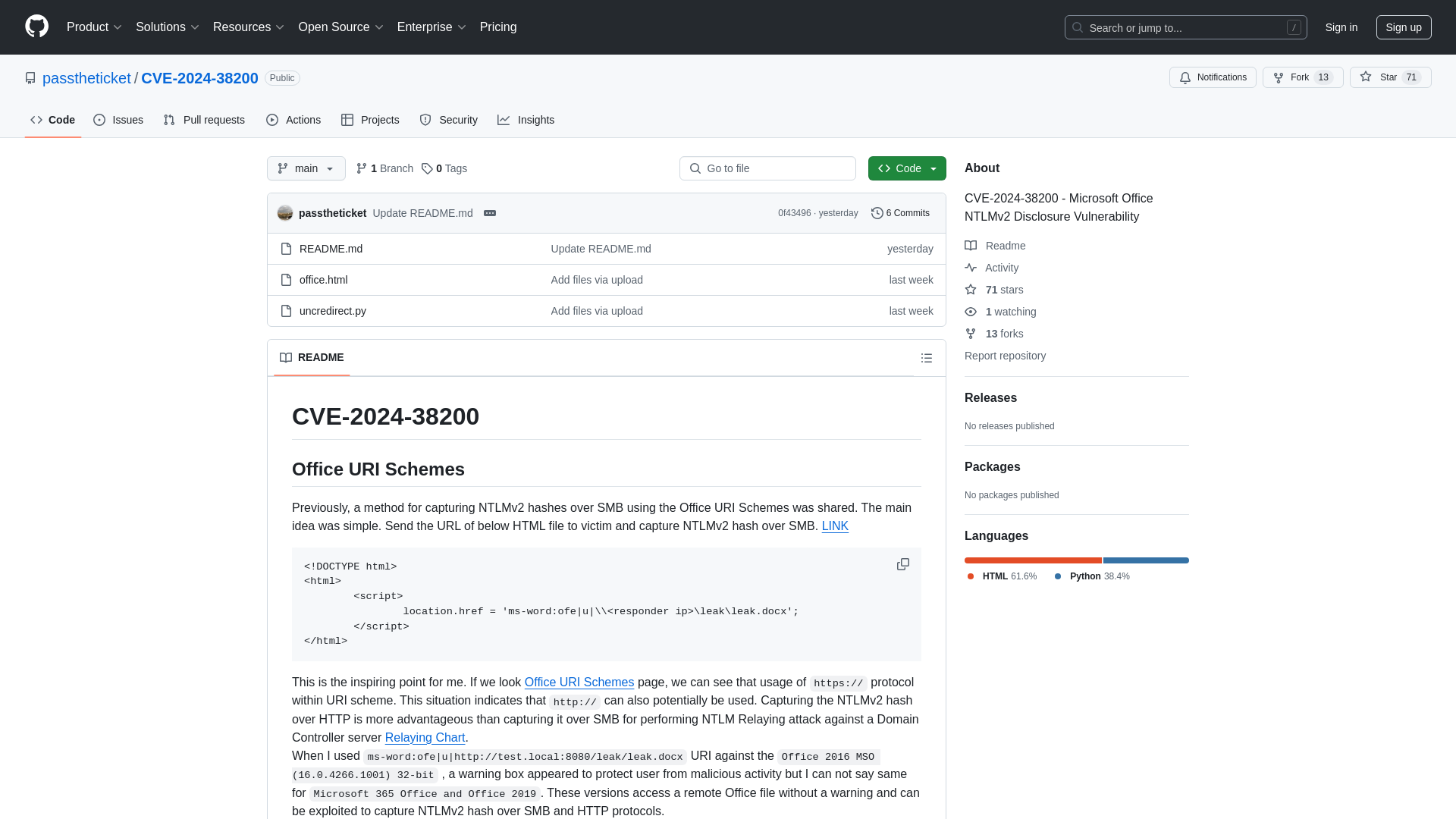Click the HTML language bar segment
1456x819 pixels.
pos(1033,560)
